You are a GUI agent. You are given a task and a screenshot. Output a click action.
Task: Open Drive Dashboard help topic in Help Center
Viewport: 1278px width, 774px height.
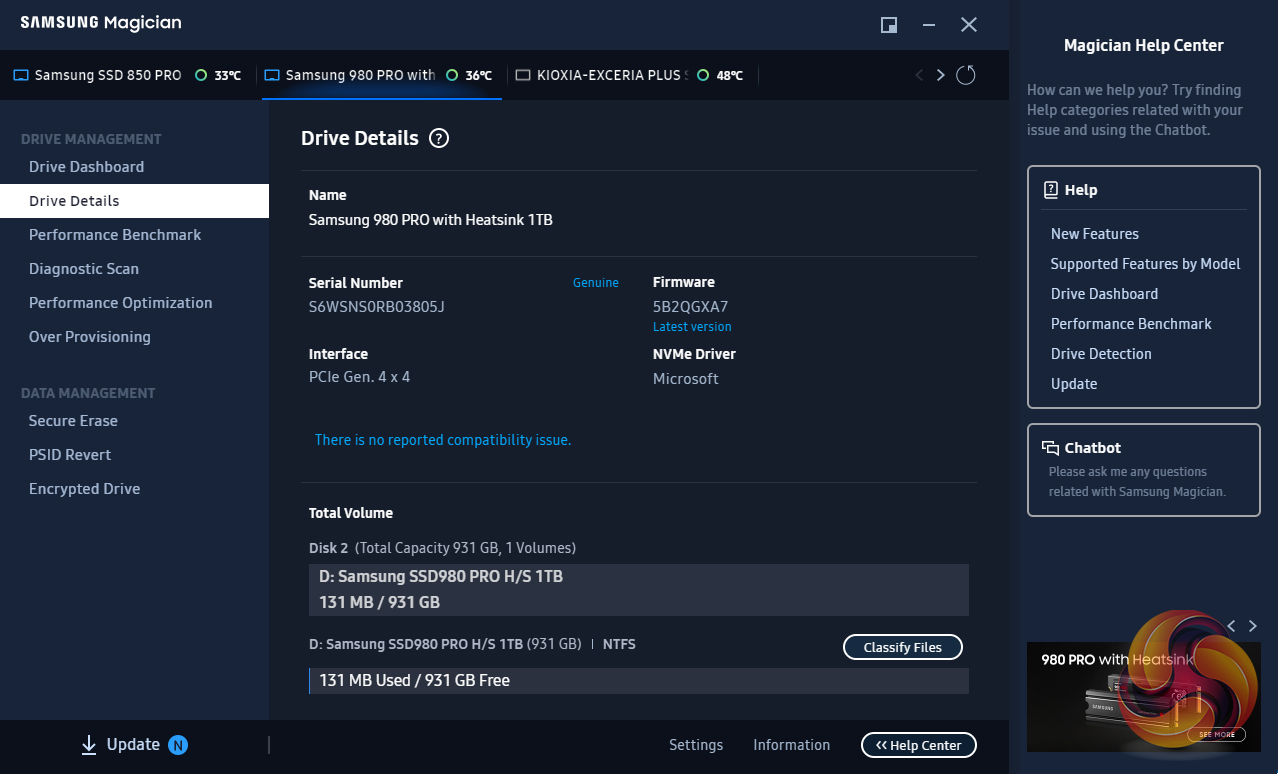(1104, 294)
